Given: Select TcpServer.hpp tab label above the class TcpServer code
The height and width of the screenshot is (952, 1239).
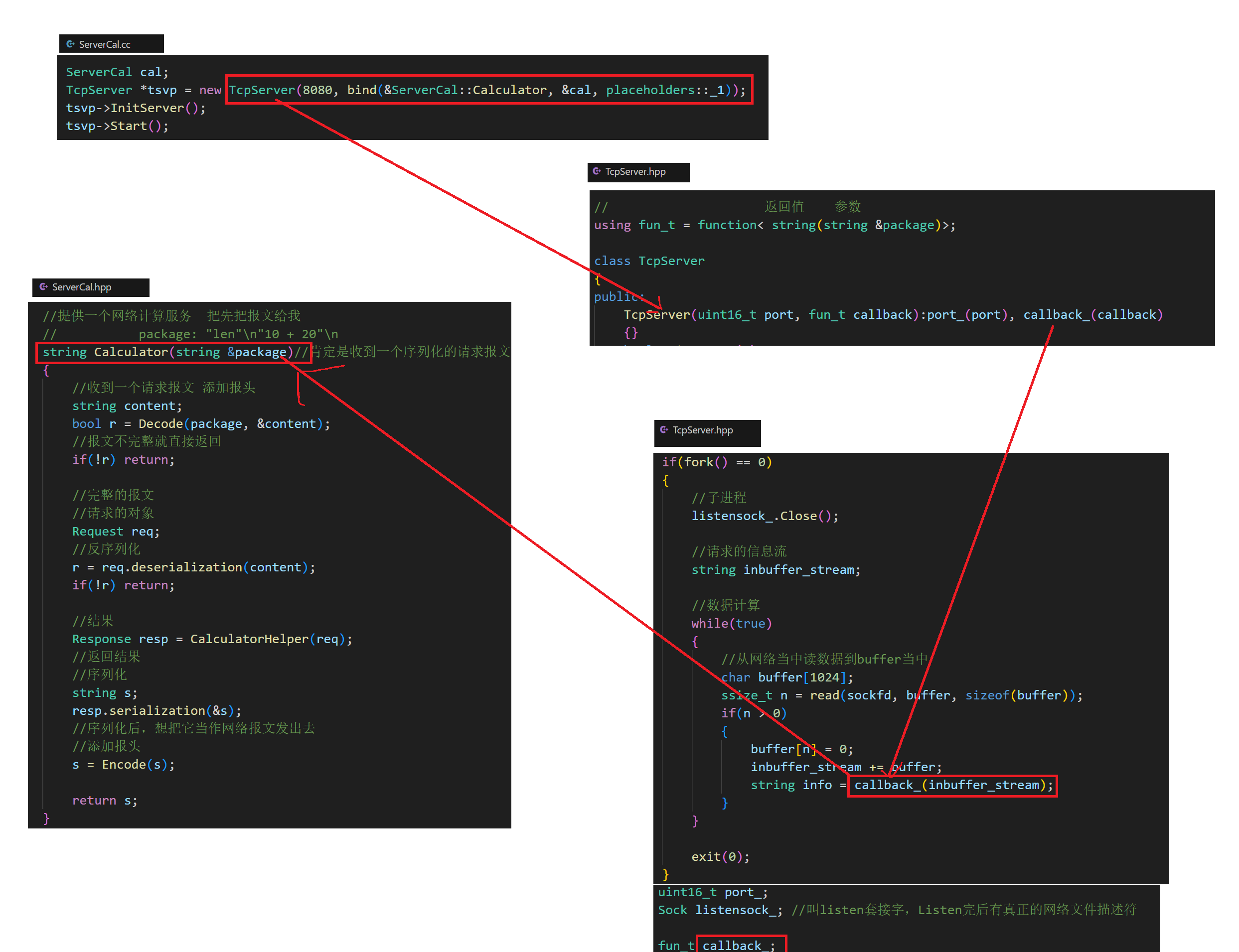Looking at the screenshot, I should pos(635,172).
